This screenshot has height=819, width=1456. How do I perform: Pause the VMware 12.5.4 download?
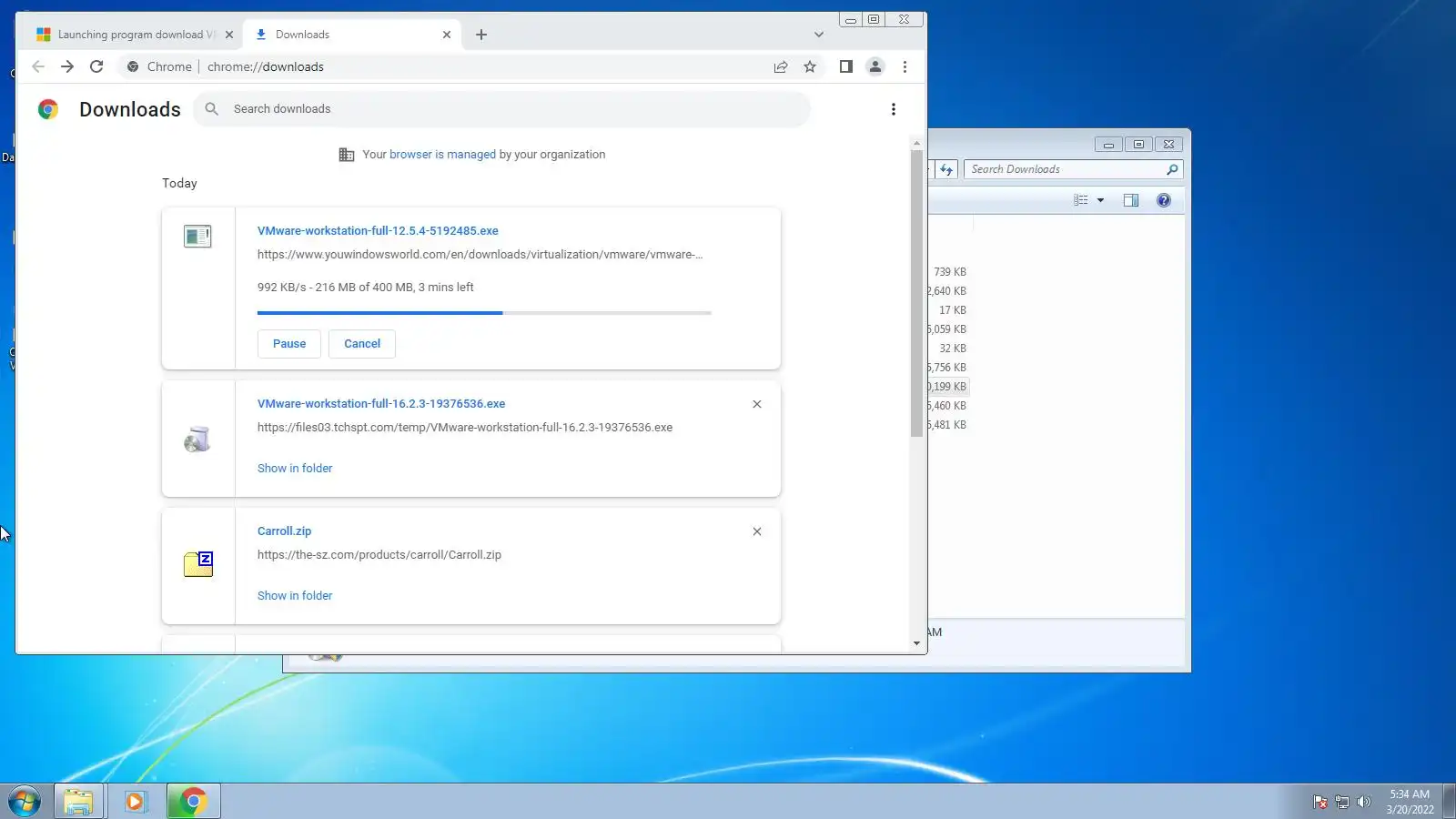click(x=289, y=344)
